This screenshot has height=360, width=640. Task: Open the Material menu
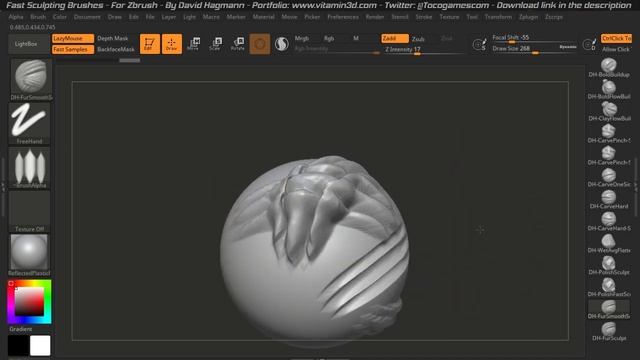(264, 17)
